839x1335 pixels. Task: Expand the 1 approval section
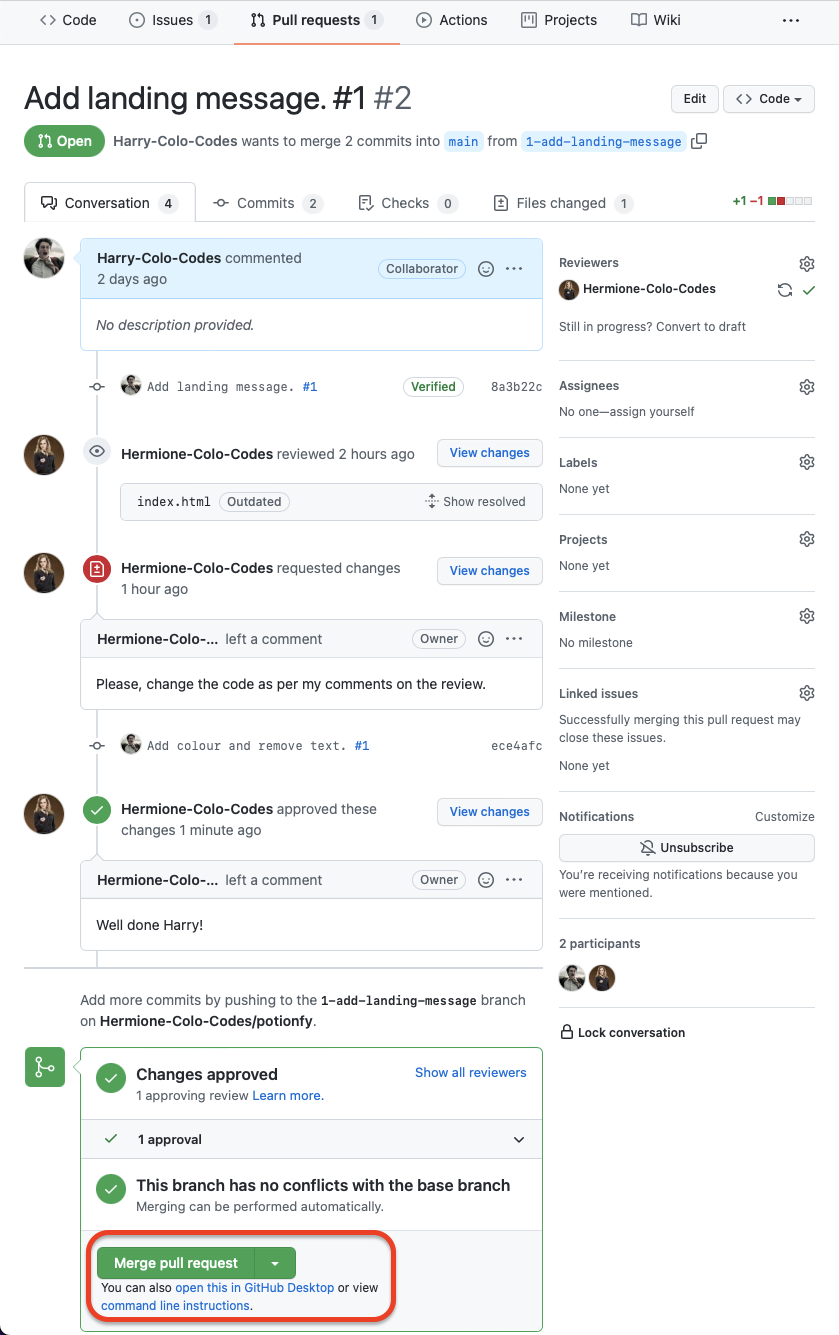[x=518, y=1140]
